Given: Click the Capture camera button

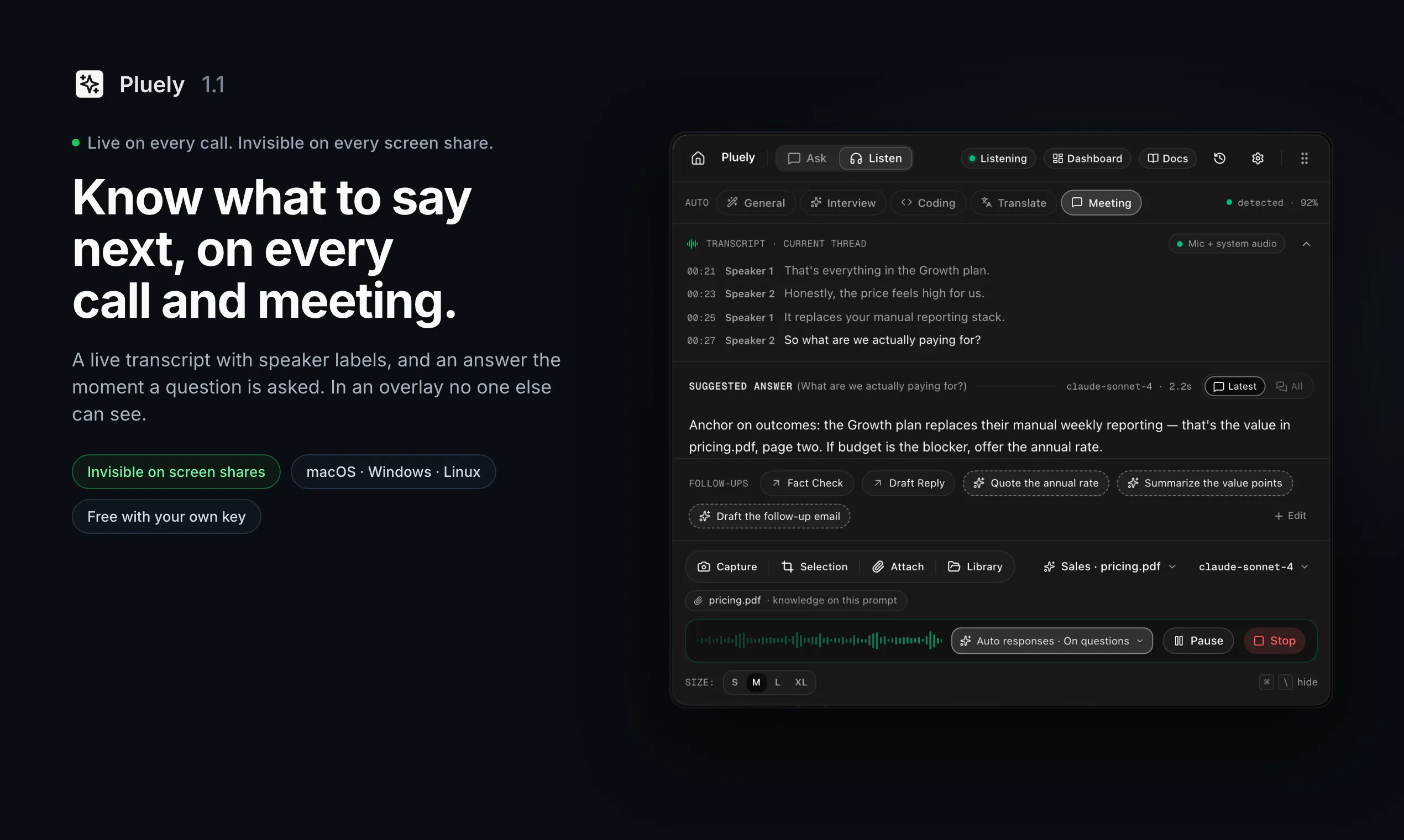Looking at the screenshot, I should [x=727, y=566].
